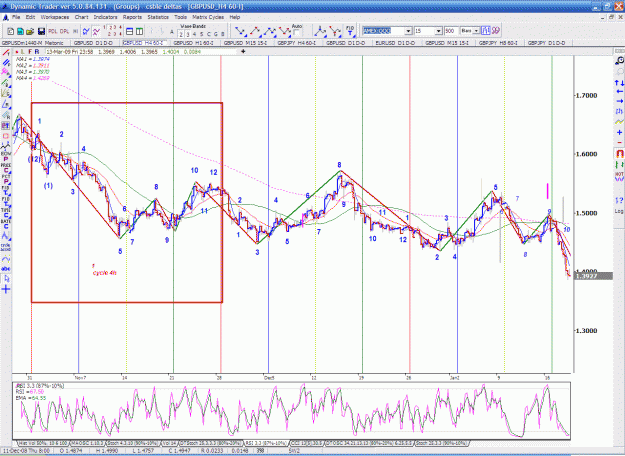
Task: Click the red fork projection icon
Action: pos(335,31)
